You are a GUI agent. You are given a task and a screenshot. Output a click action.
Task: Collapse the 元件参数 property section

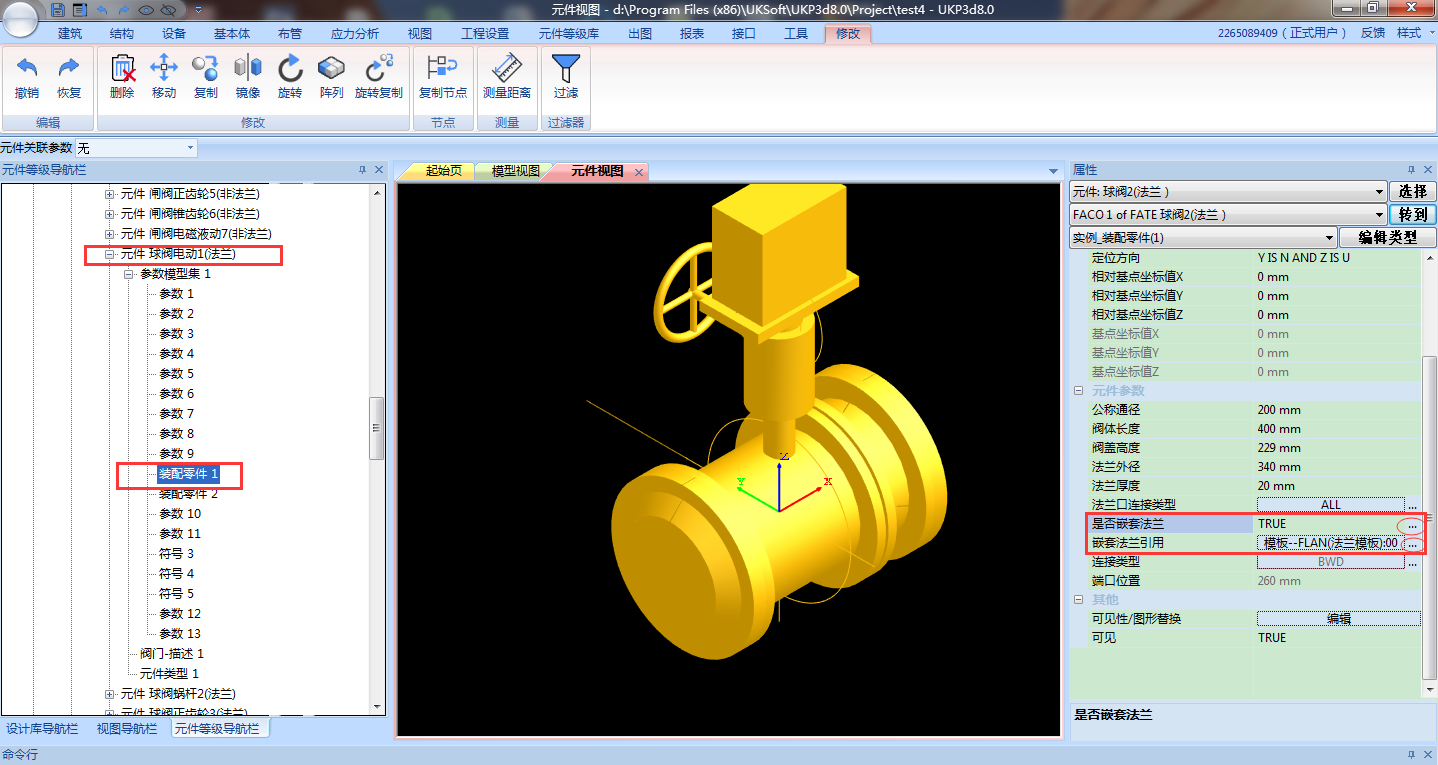point(1079,391)
